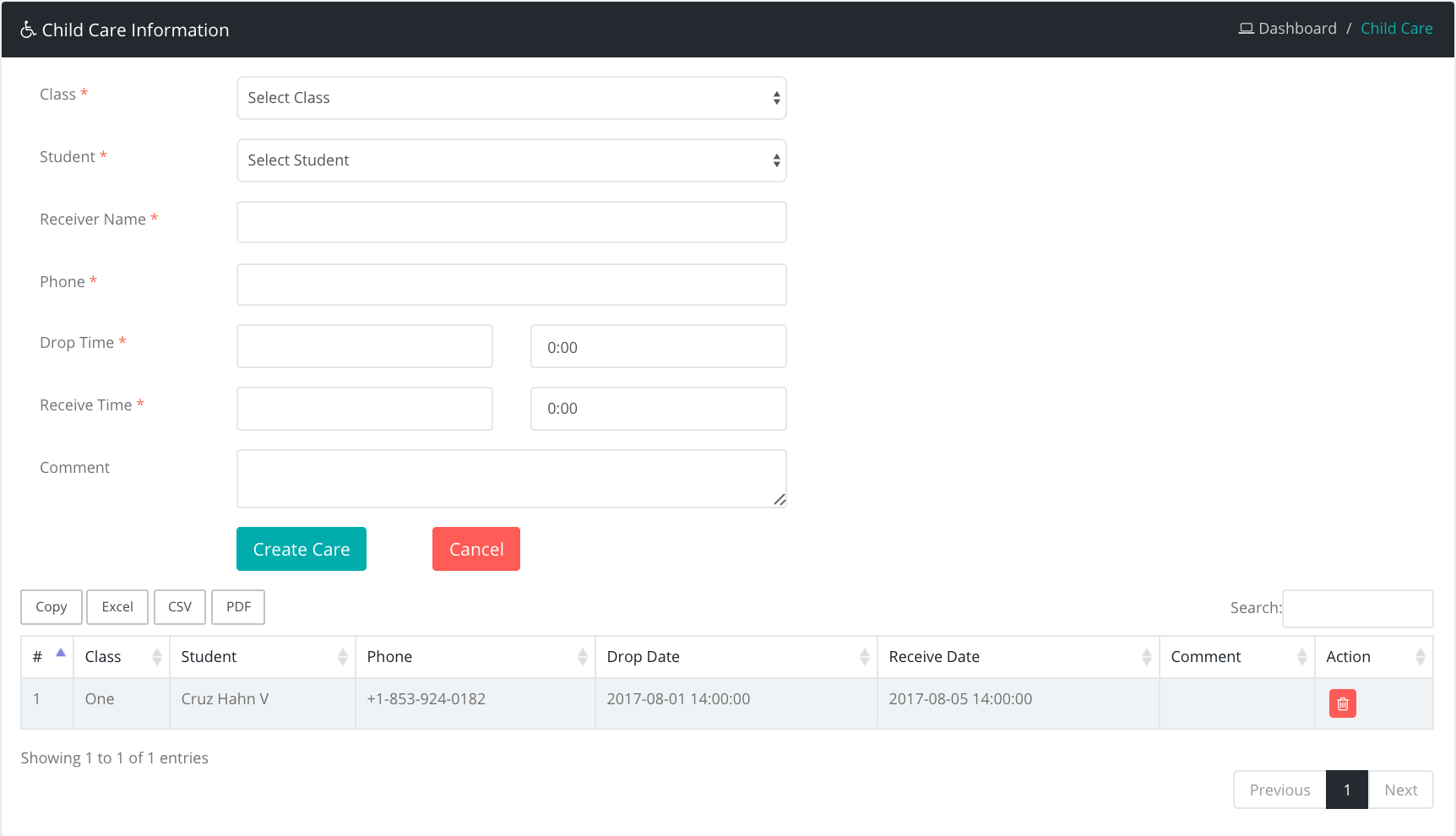Sort table by Student column
The image size is (1456, 836).
[x=263, y=657]
